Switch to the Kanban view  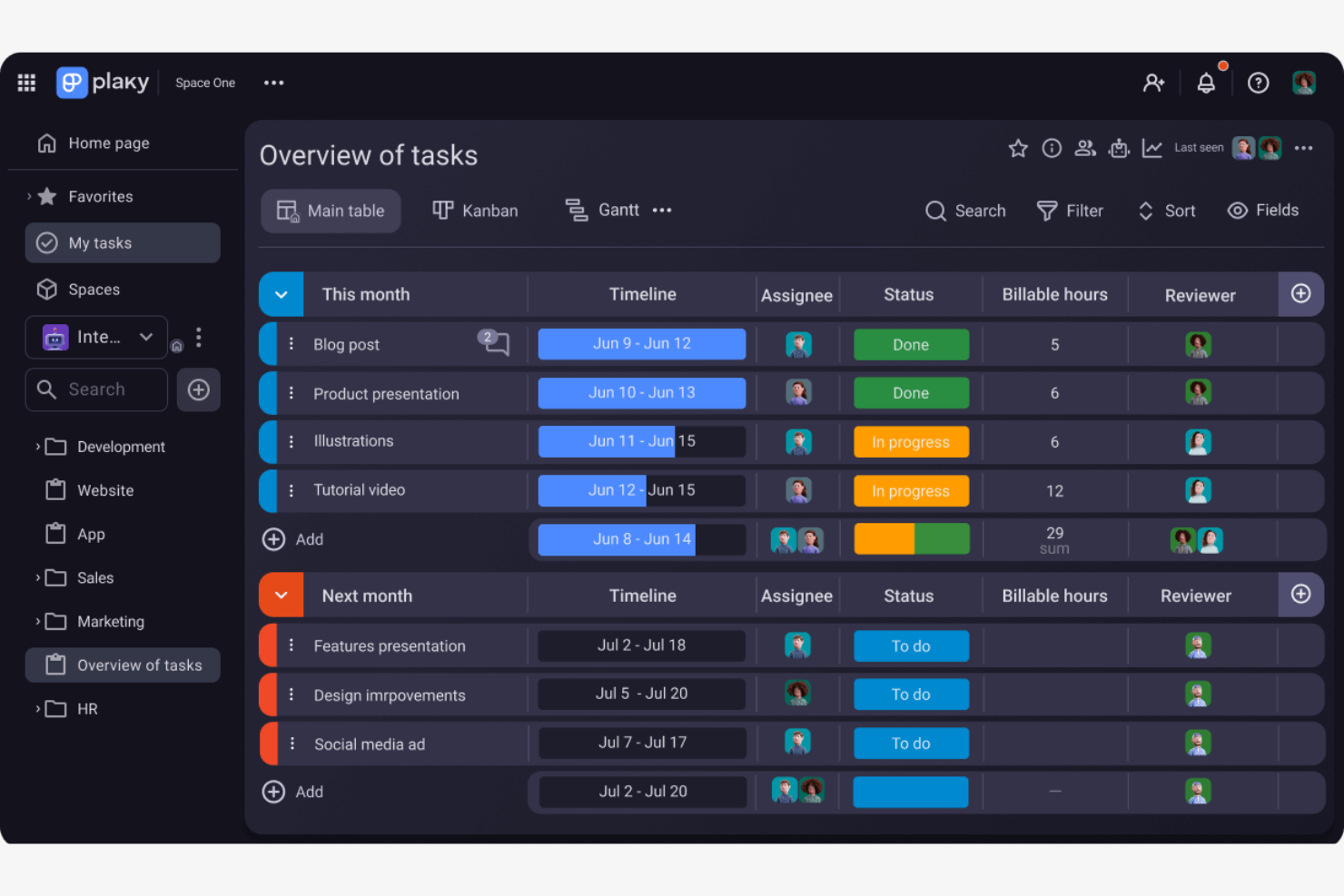pos(475,211)
